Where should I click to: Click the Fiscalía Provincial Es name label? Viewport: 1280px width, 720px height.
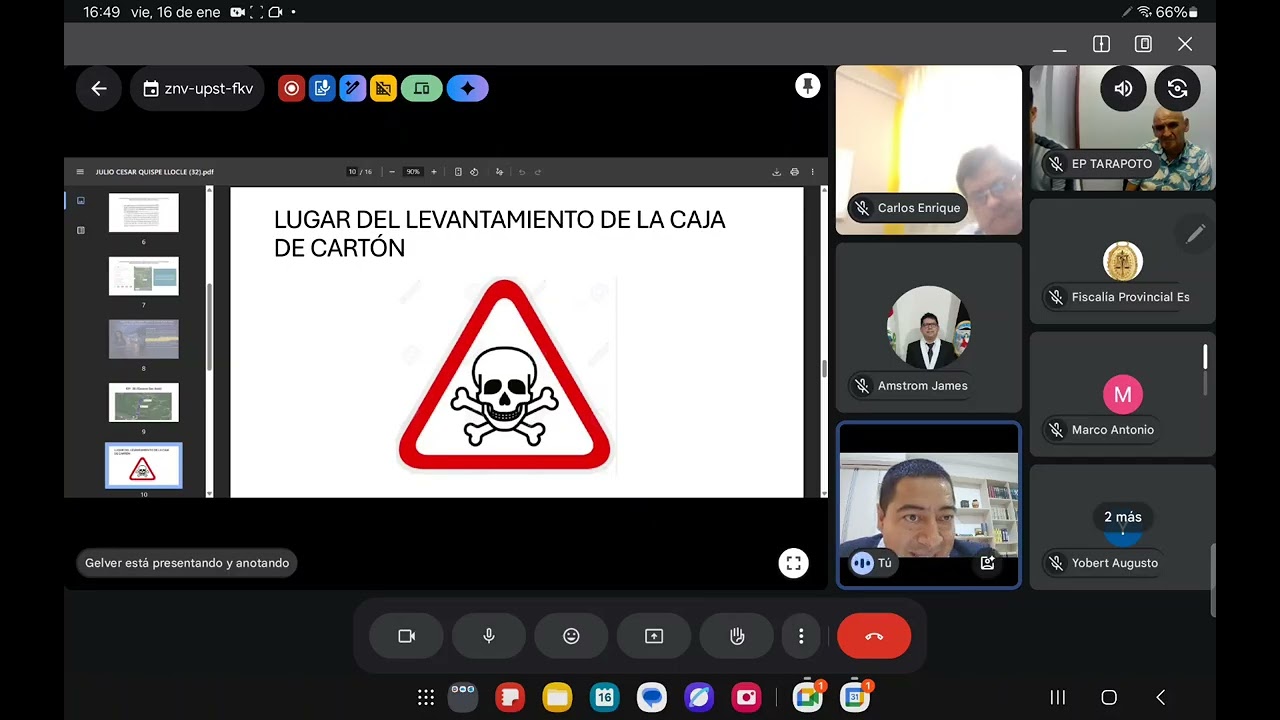1130,297
